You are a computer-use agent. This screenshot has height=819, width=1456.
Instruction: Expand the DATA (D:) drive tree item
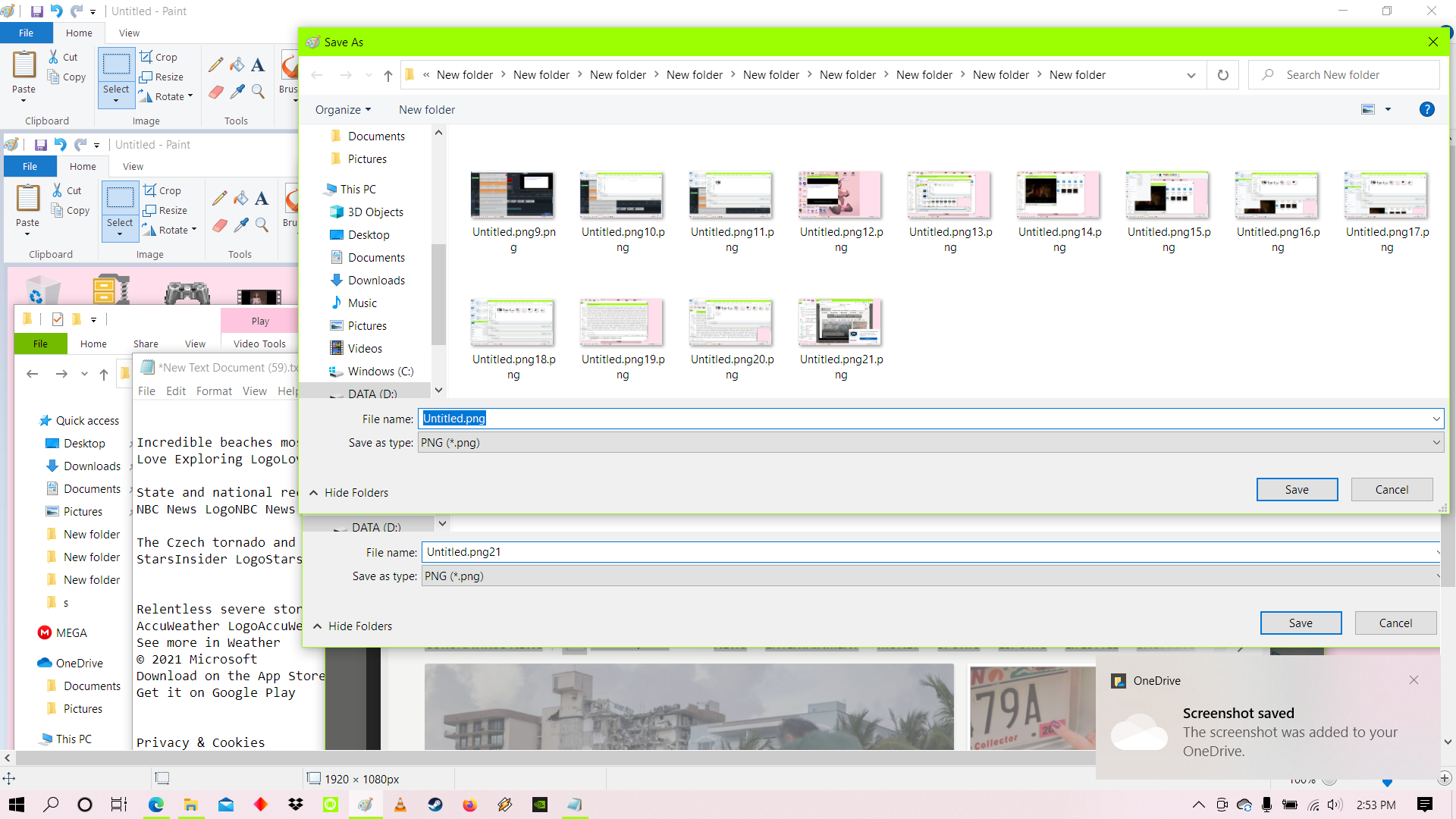[321, 393]
